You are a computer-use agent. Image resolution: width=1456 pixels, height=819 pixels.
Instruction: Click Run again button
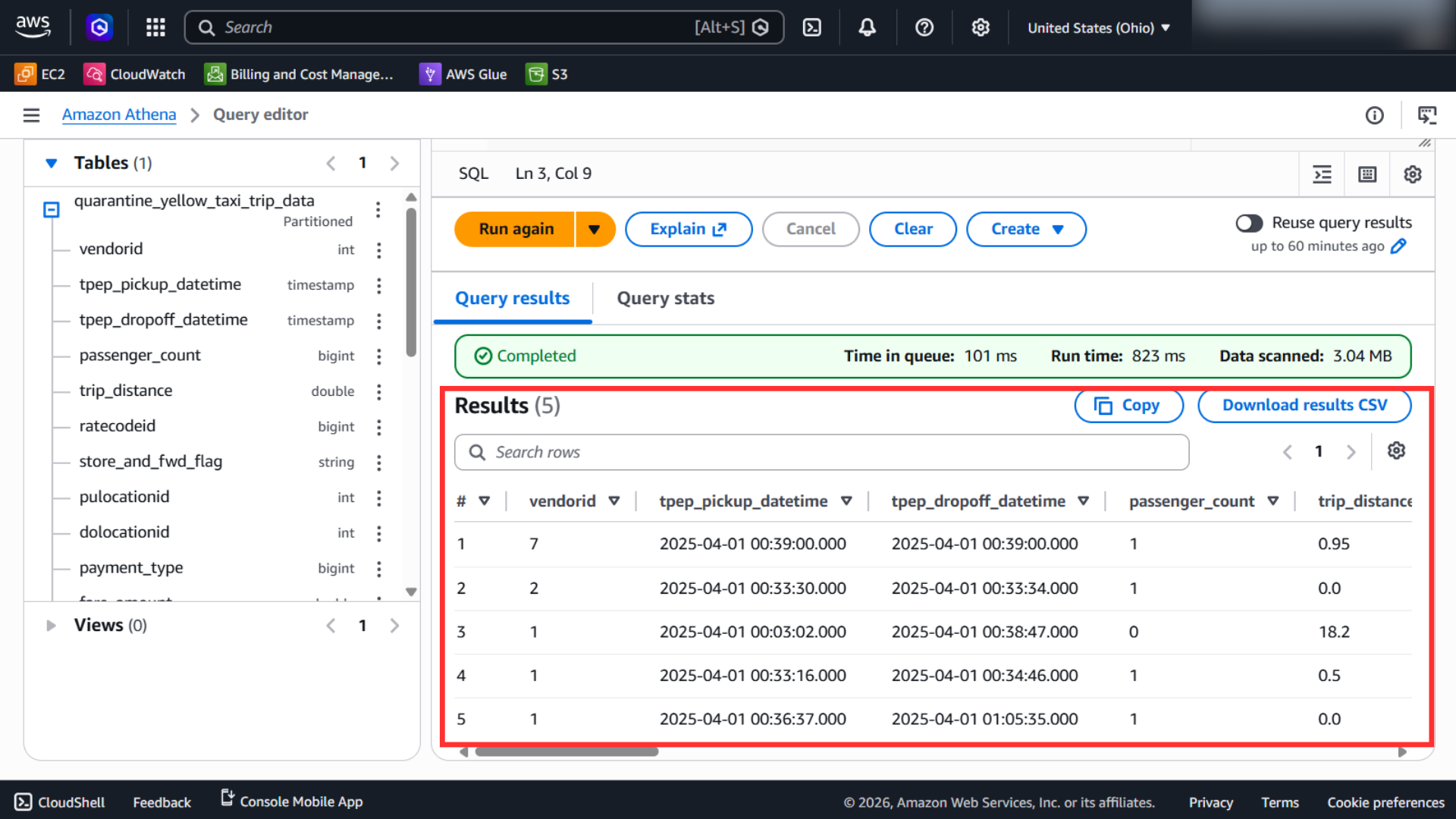click(x=516, y=229)
